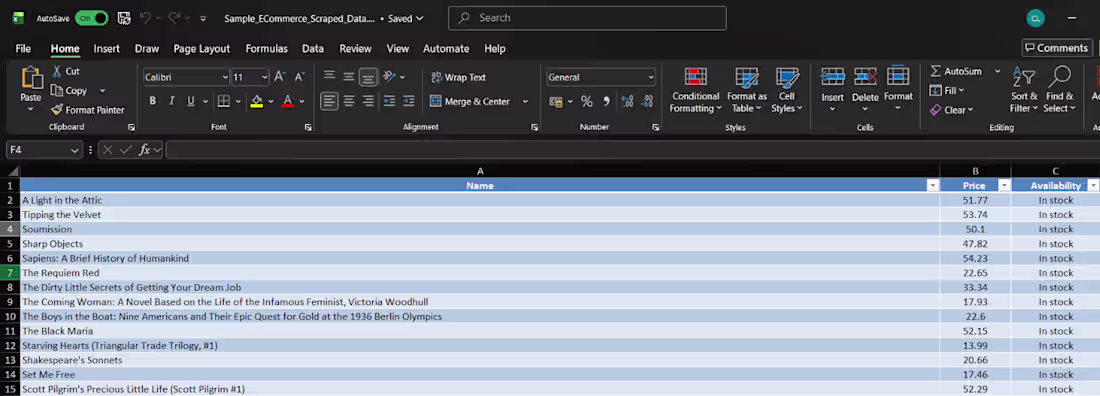Expand the Name Box dropdown arrow

(x=74, y=150)
